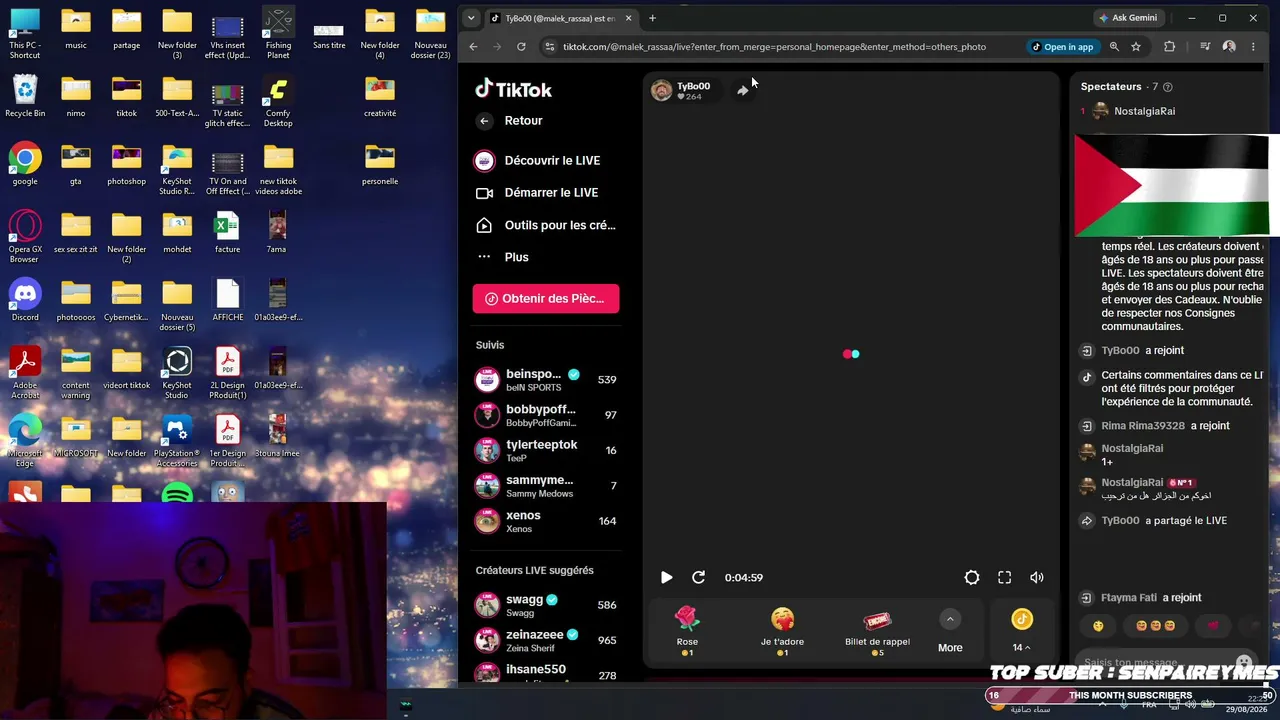This screenshot has height=720, width=1280.
Task: Open the Chrome tab search dropdown
Action: (x=471, y=18)
